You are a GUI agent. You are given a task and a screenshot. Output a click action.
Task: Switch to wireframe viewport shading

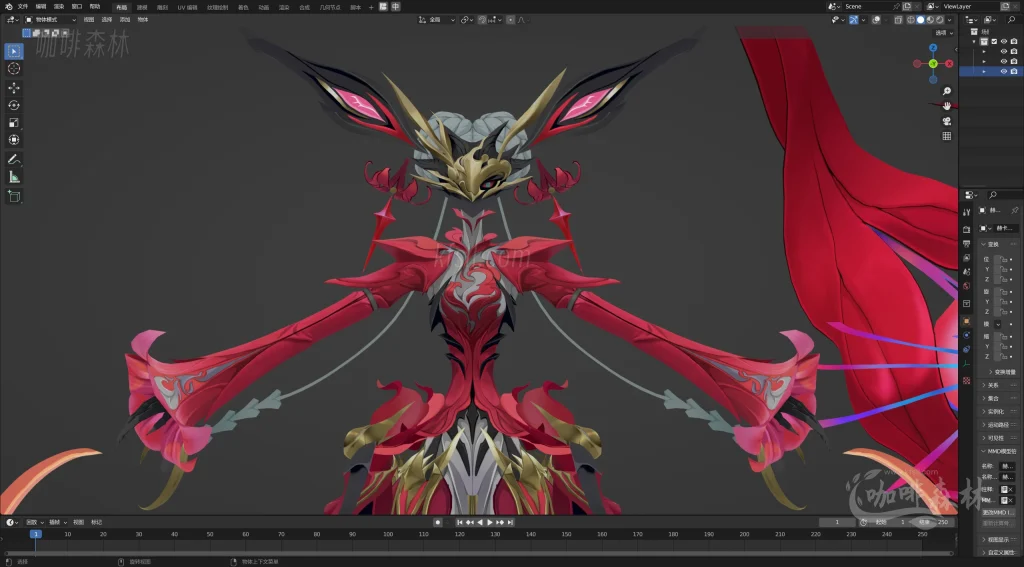pos(910,20)
